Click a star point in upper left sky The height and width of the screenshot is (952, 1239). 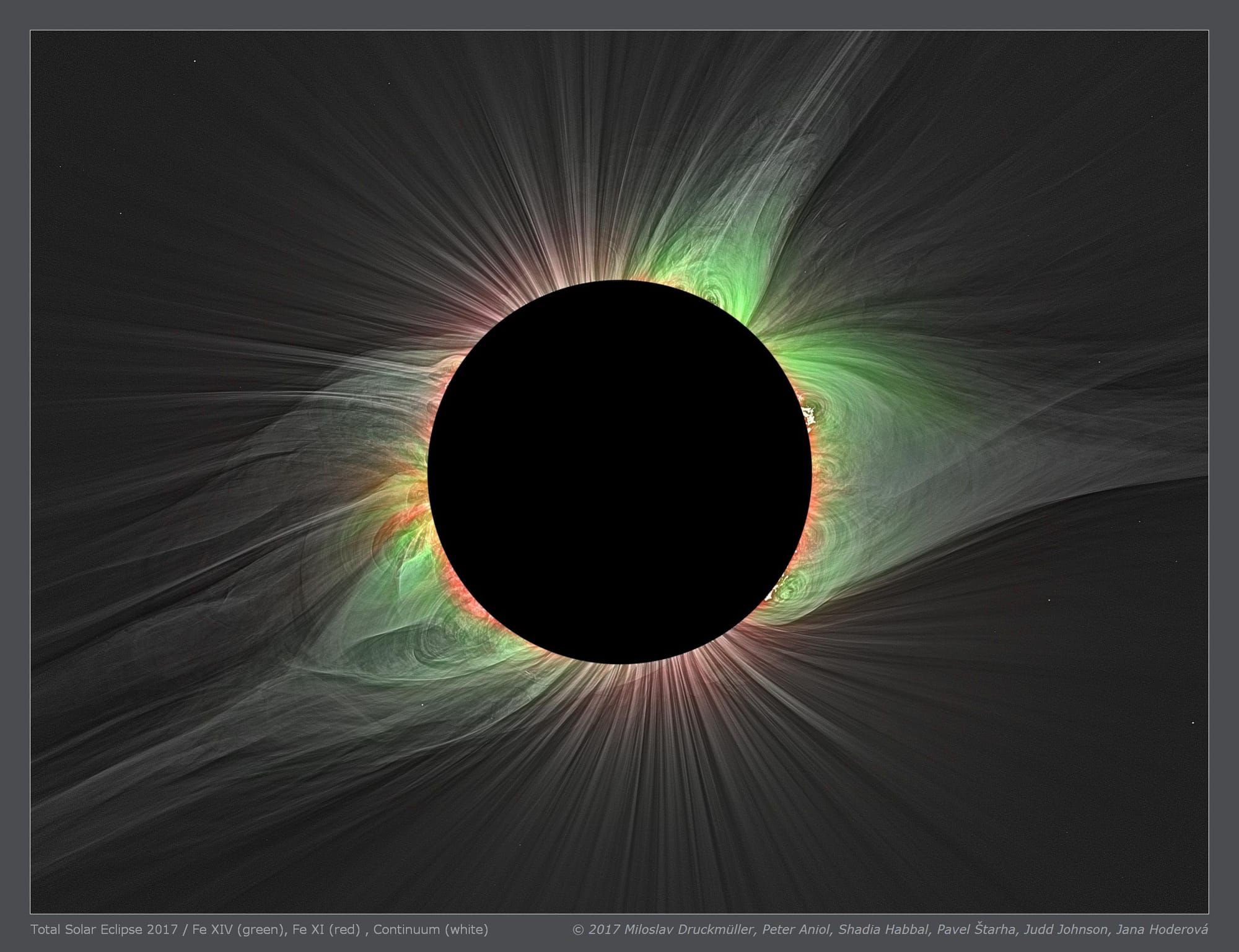tap(194, 62)
